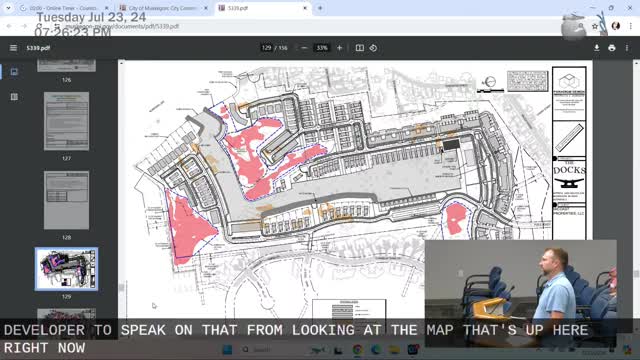Click the fit-to-page icon
This screenshot has height=360, width=640.
tap(360, 48)
